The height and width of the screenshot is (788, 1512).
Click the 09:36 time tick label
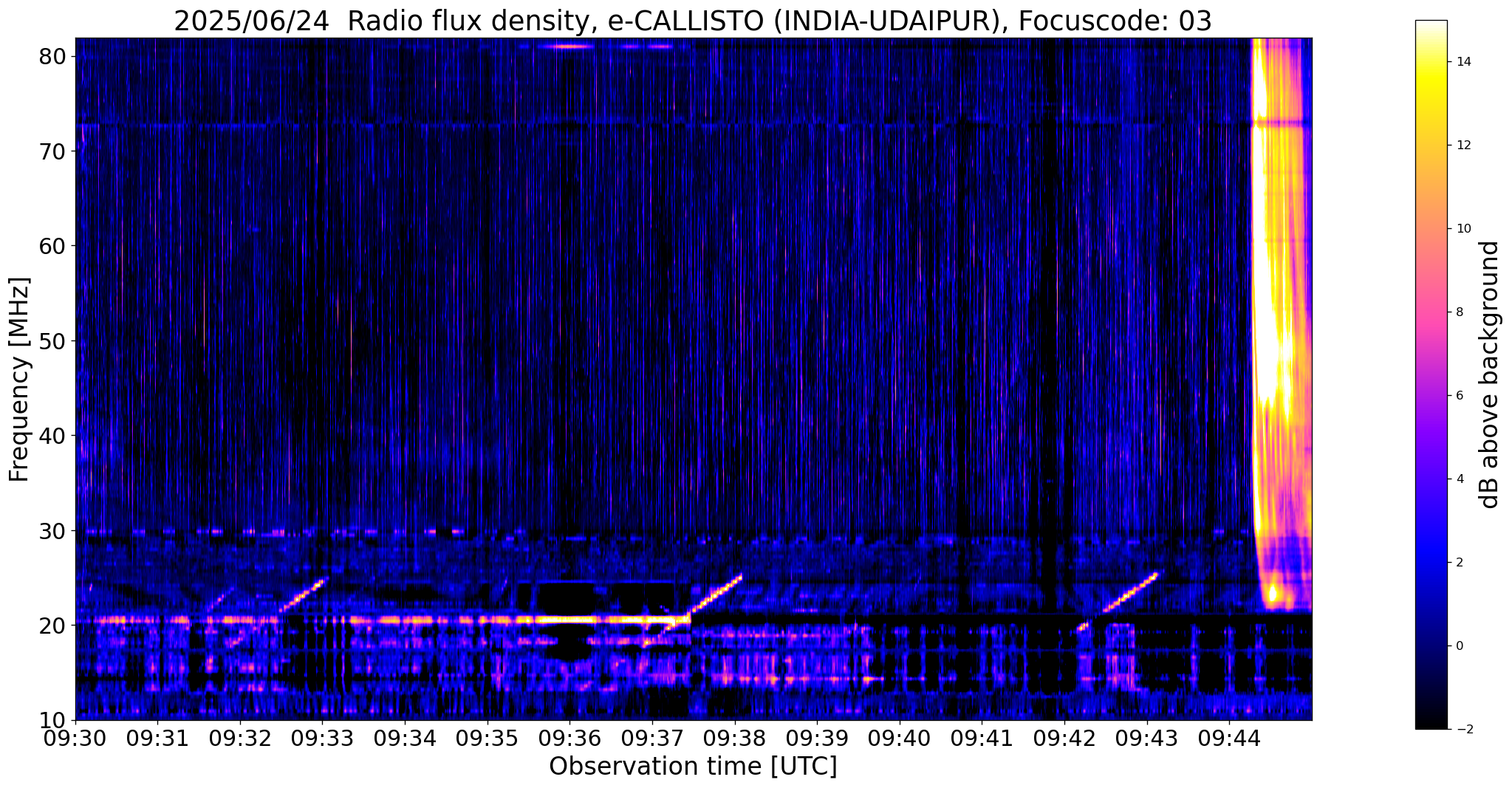(569, 739)
